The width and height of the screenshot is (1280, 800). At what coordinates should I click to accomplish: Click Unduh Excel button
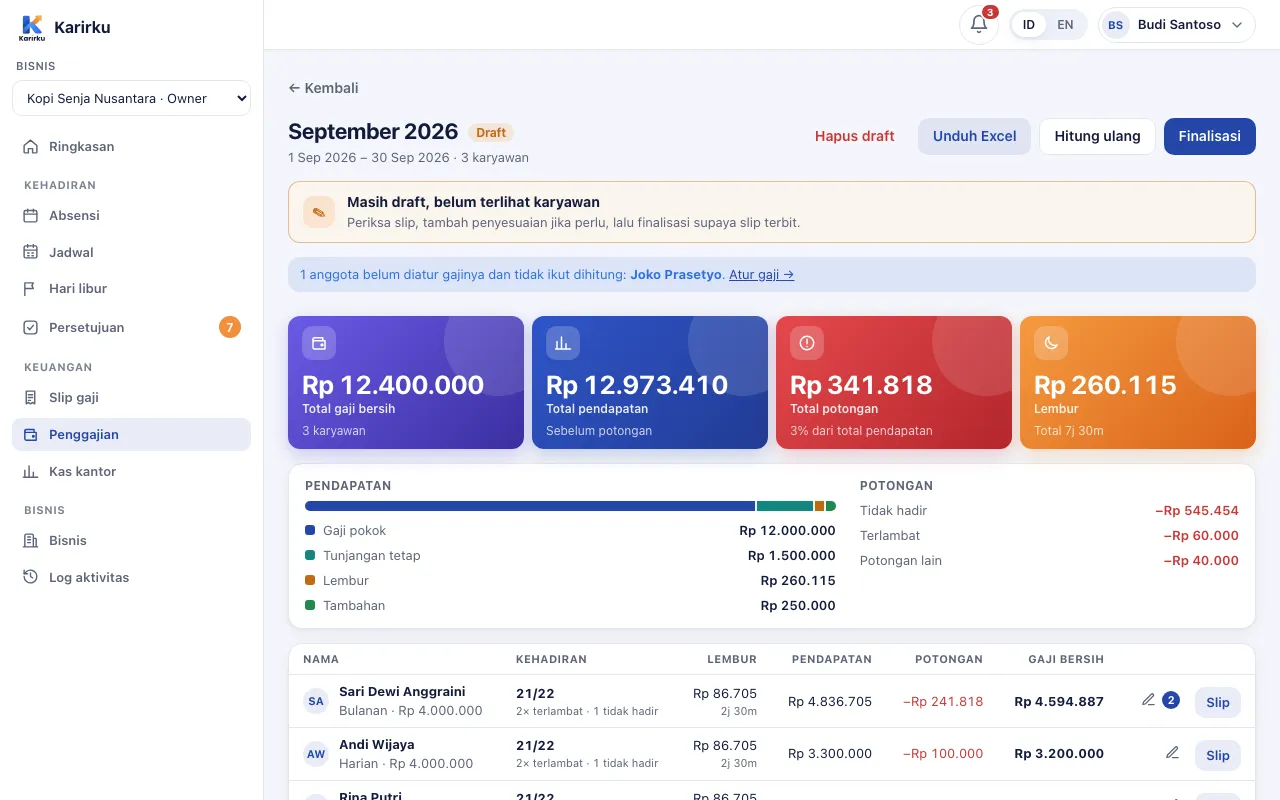tap(974, 136)
